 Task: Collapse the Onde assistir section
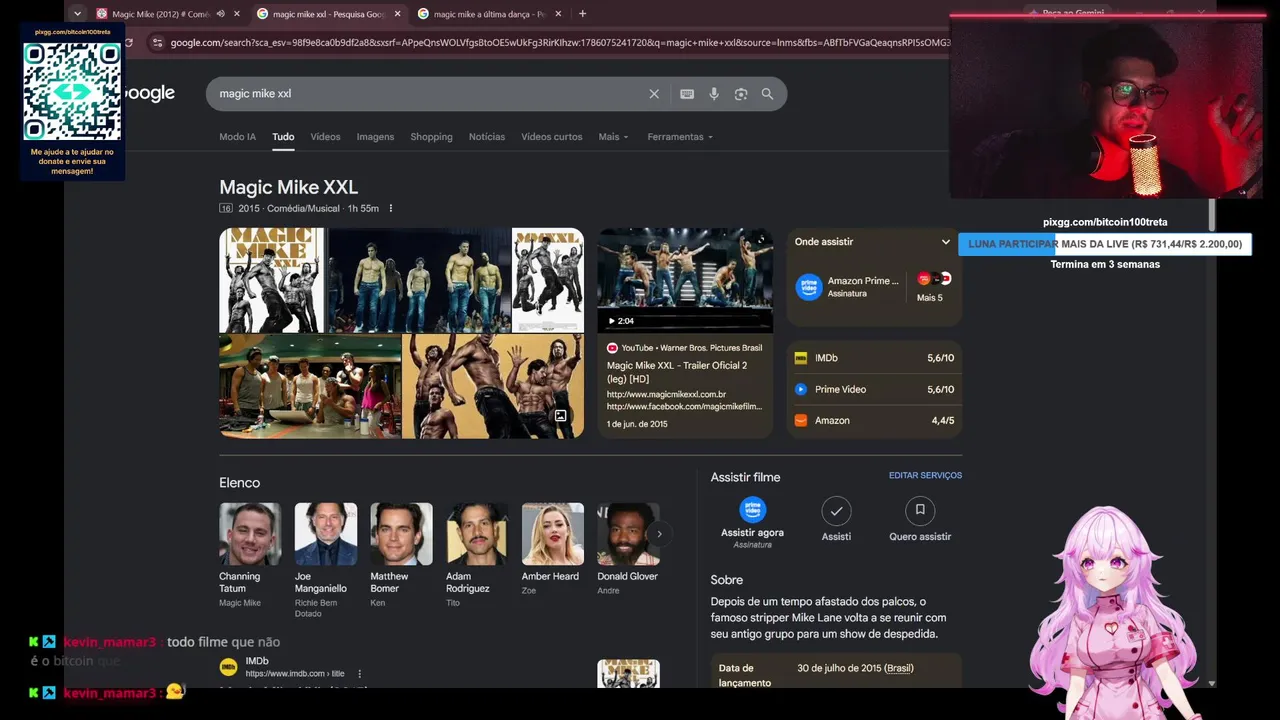coord(945,242)
